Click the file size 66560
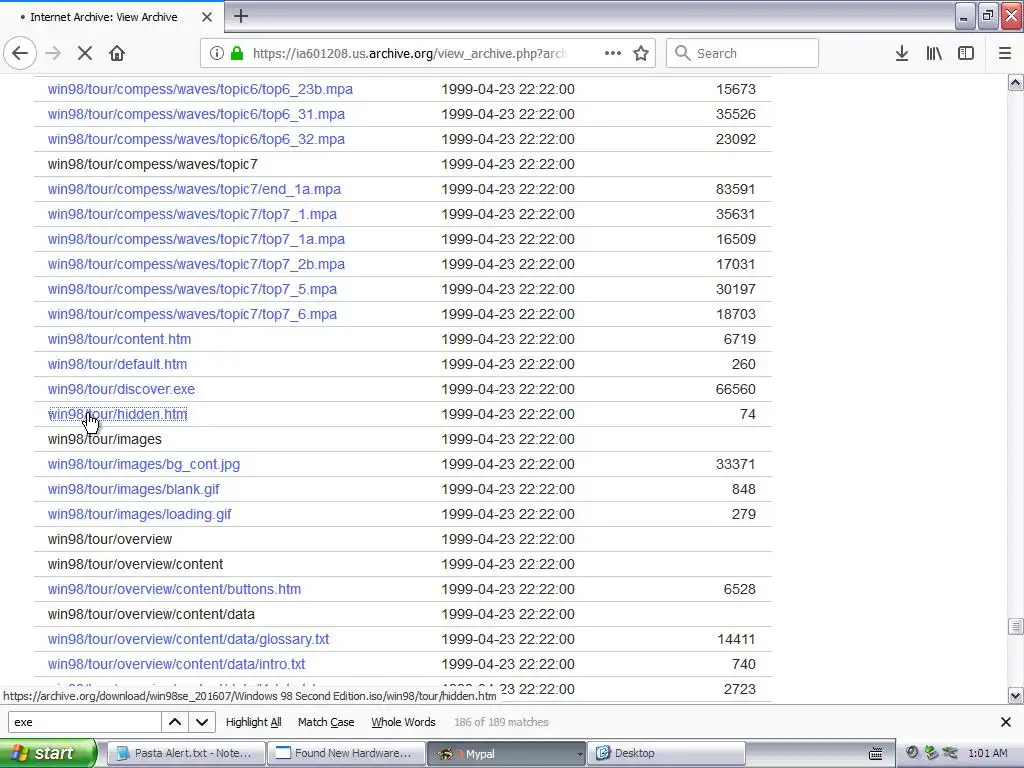Screen dimensions: 1024x768 tap(735, 389)
